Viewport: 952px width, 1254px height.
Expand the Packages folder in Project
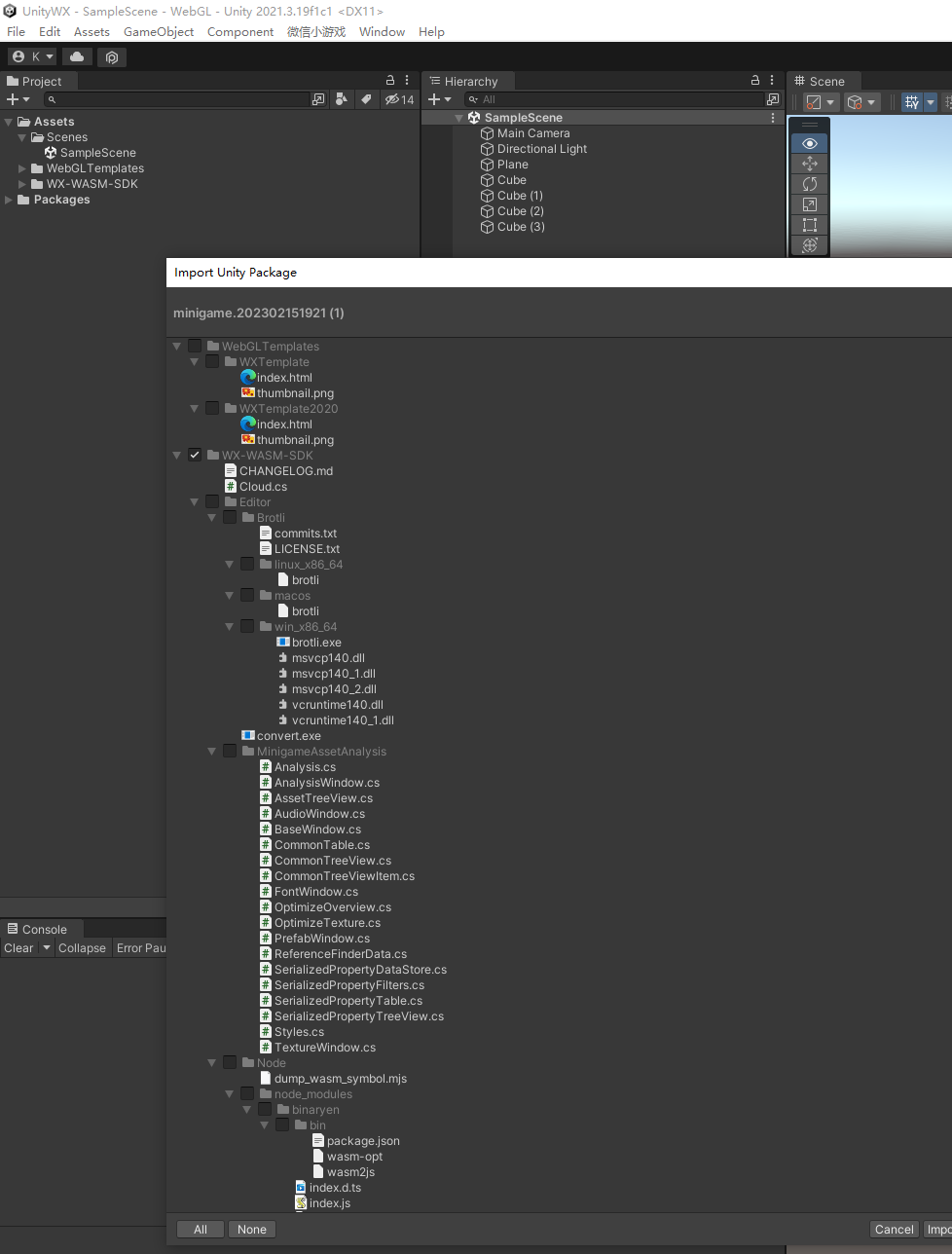pos(9,200)
